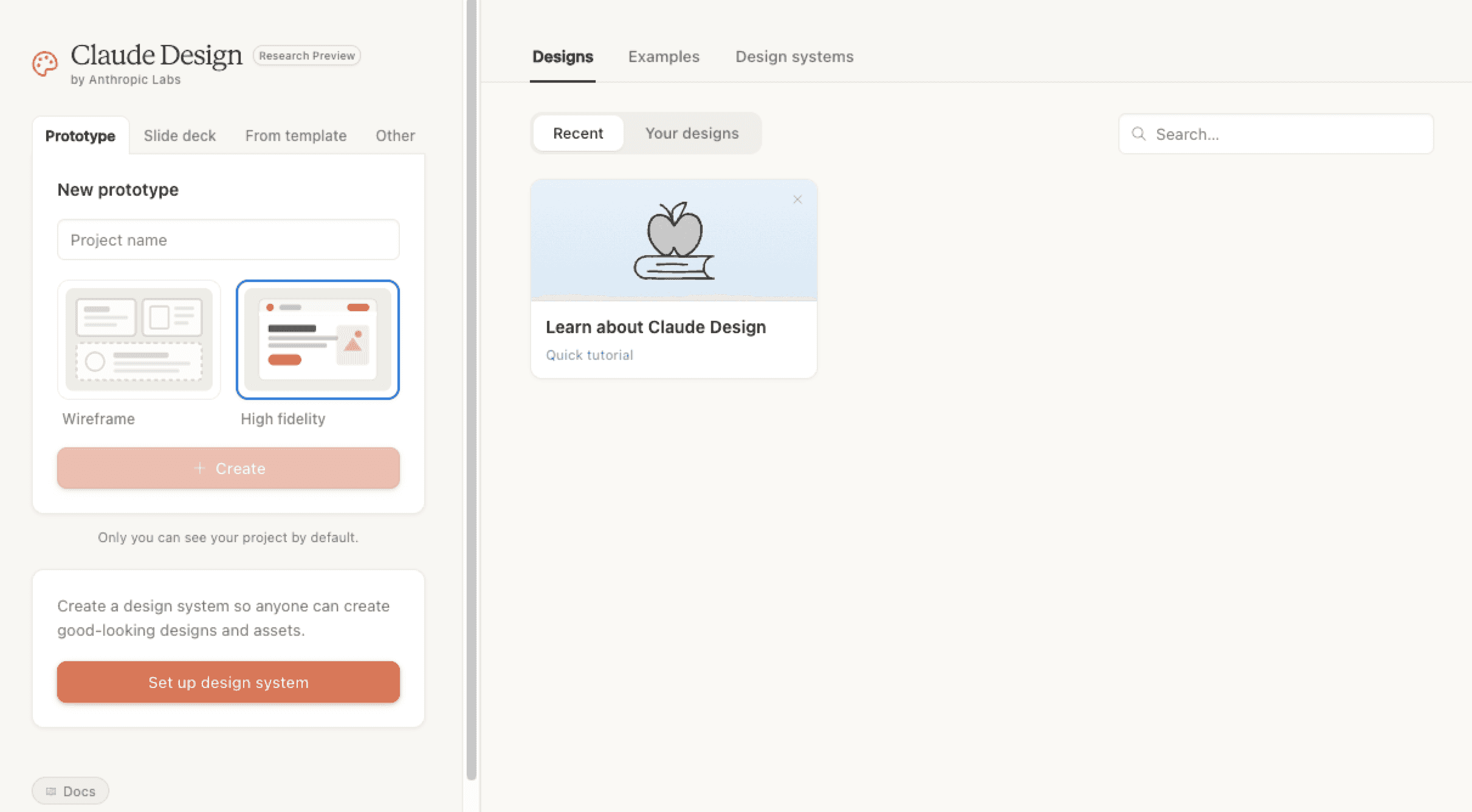
Task: Open the Slide deck tab
Action: pyautogui.click(x=180, y=136)
